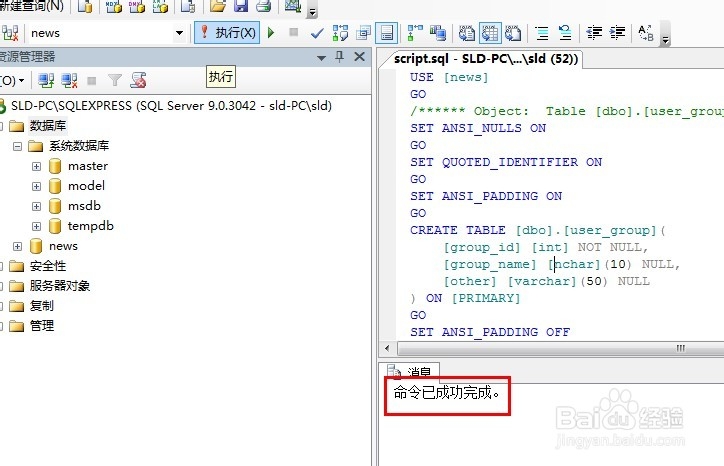724x466 pixels.
Task: Click the Print icon in top toolbar
Action: pyautogui.click(x=264, y=6)
